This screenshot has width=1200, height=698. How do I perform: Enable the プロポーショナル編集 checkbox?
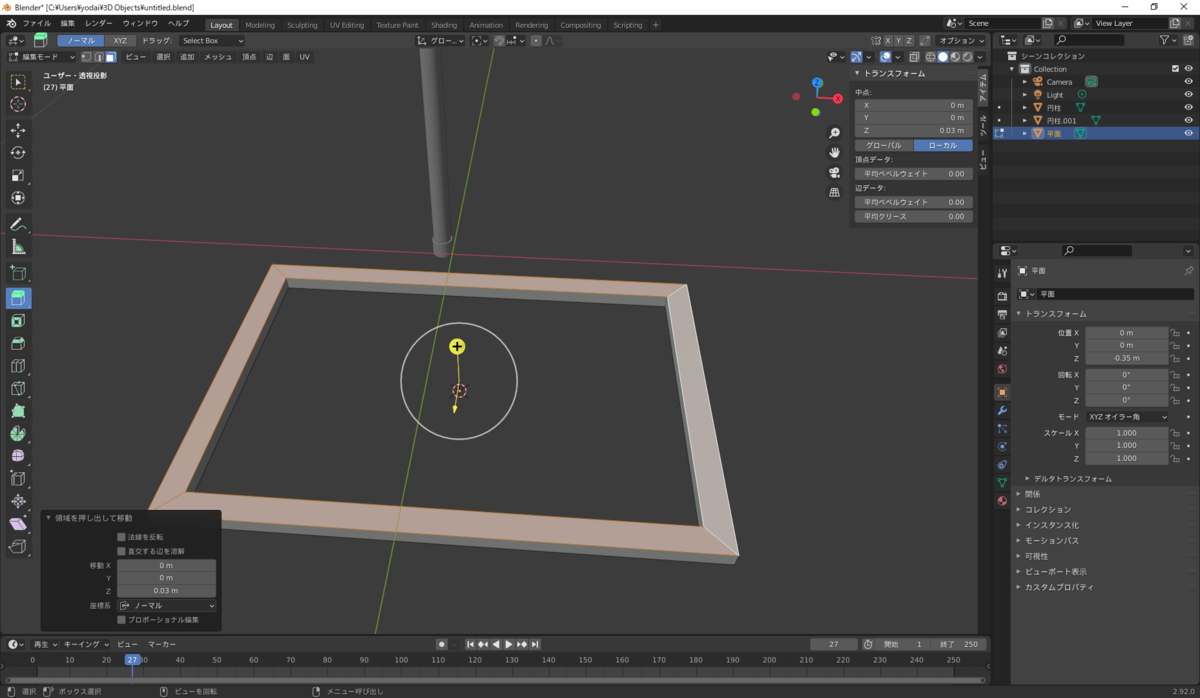[x=121, y=620]
